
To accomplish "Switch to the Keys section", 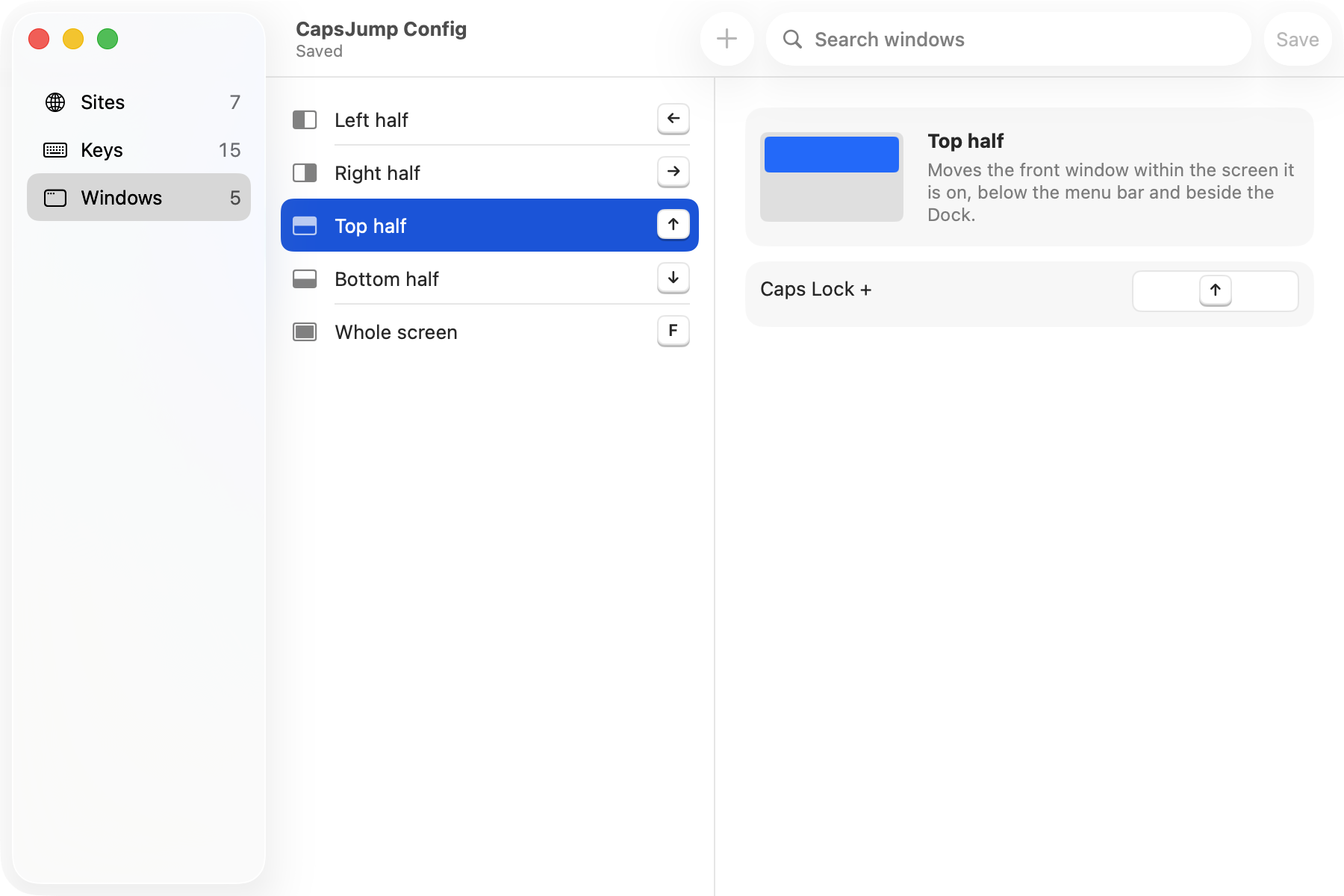I will click(139, 150).
